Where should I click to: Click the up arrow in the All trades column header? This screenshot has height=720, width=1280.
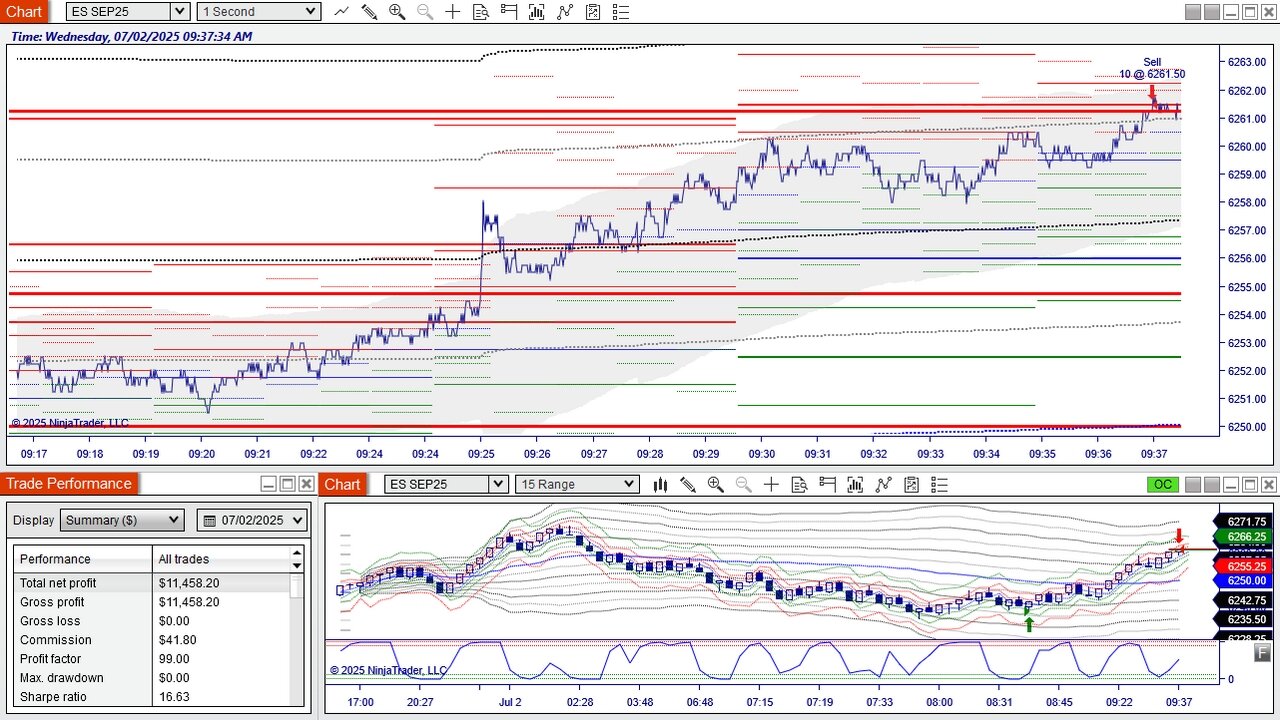297,552
